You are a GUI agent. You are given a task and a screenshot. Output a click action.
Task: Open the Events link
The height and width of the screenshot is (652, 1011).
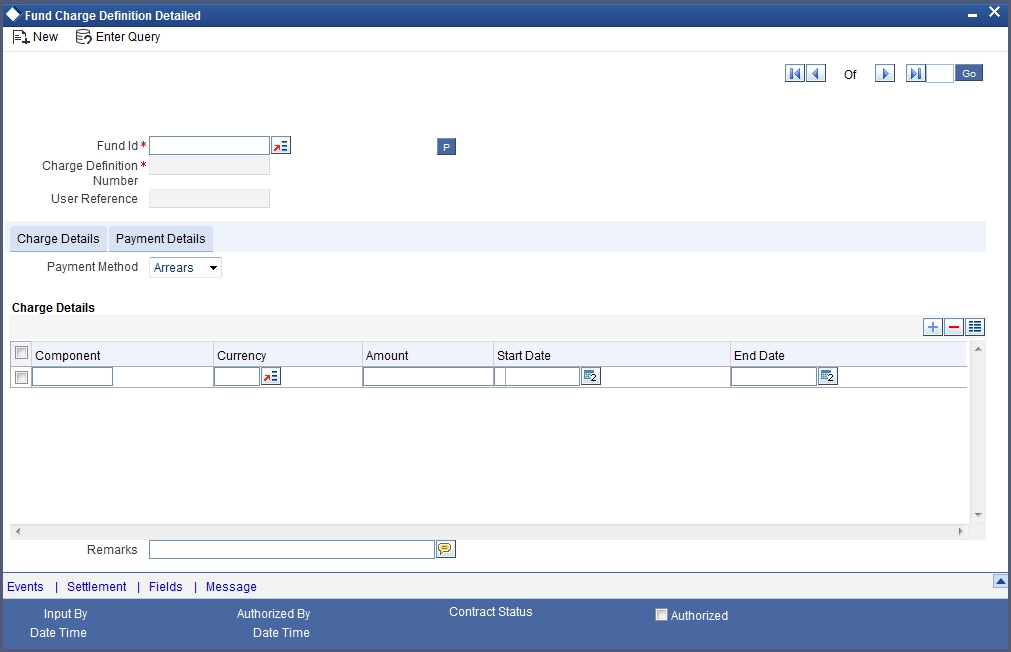click(25, 587)
